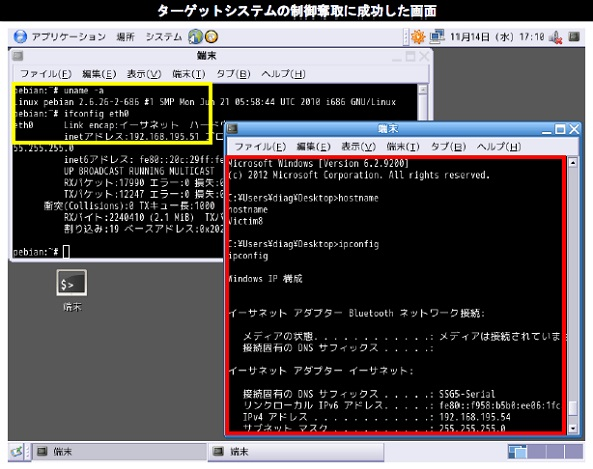The width and height of the screenshot is (593, 469).
Task: Open タブ(B) menu in front terminal
Action: pos(449,146)
